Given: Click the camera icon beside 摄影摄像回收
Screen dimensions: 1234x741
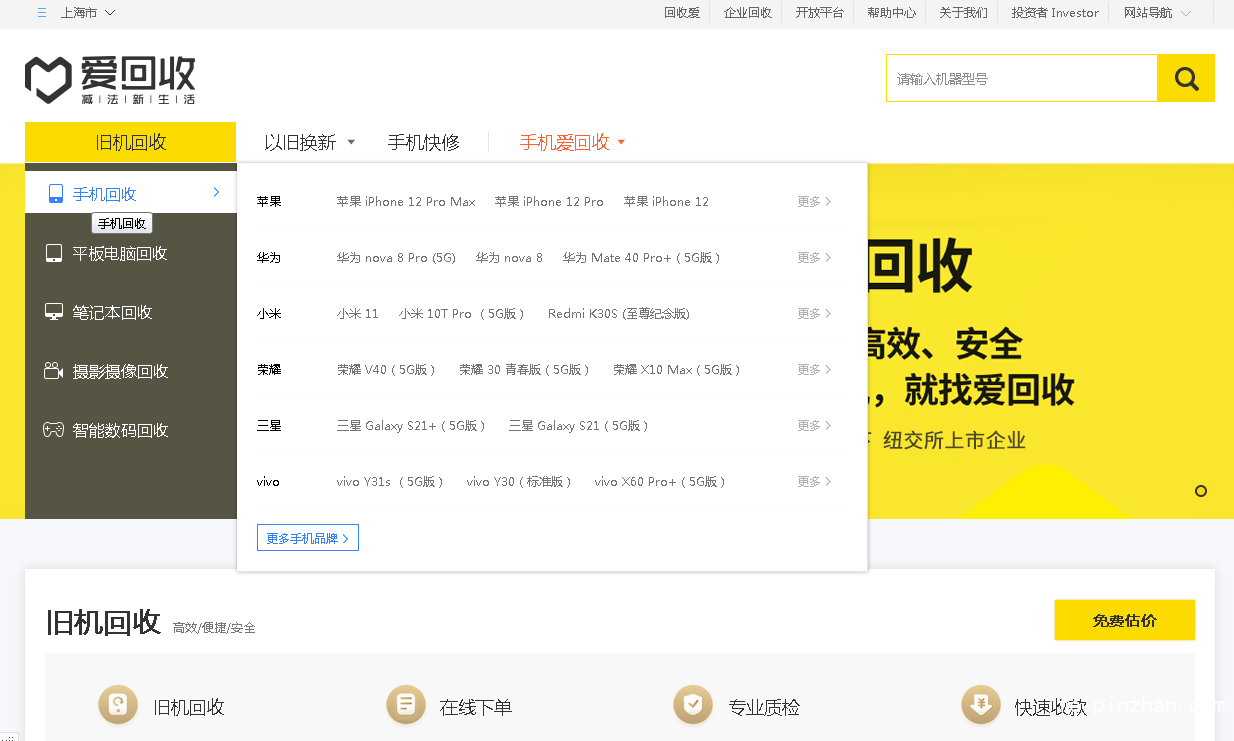Looking at the screenshot, I should click(54, 371).
